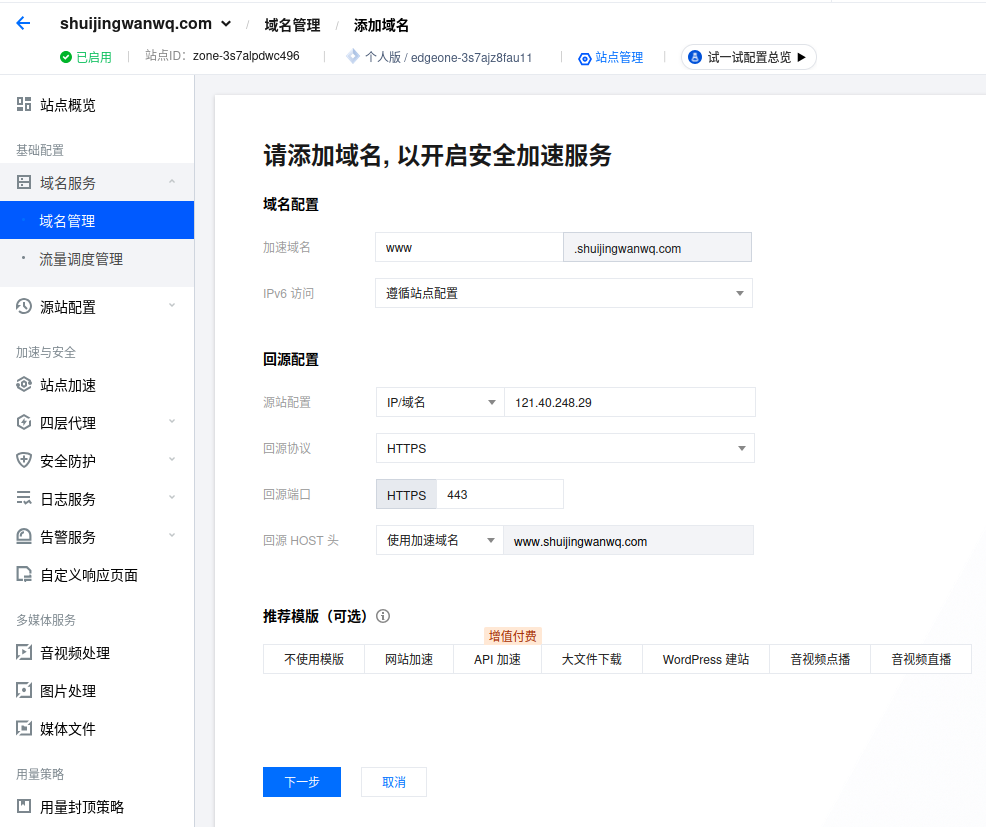Open the 使用加速域名 HOST header dropdown
The image size is (986, 827).
[x=440, y=540]
